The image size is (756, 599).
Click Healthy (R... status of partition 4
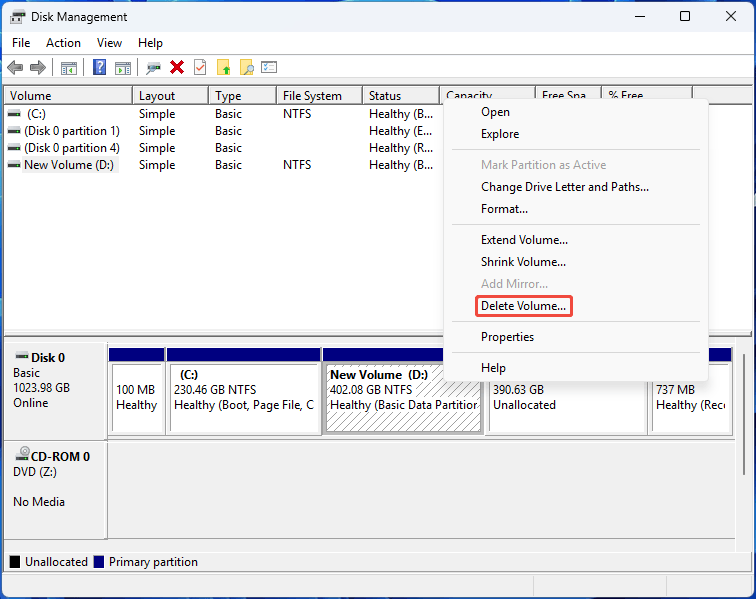pos(401,148)
